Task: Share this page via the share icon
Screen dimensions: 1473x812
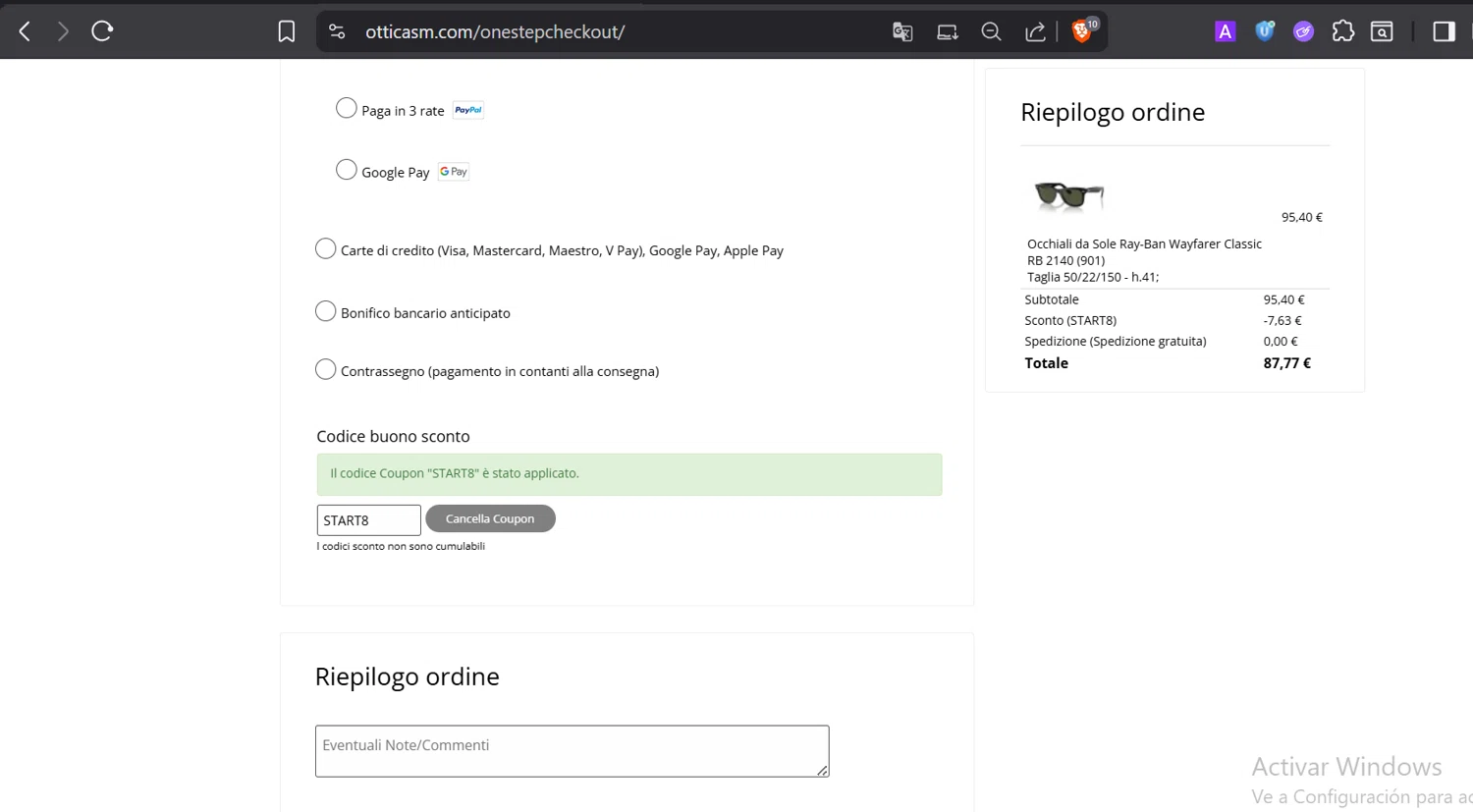Action: click(1035, 31)
